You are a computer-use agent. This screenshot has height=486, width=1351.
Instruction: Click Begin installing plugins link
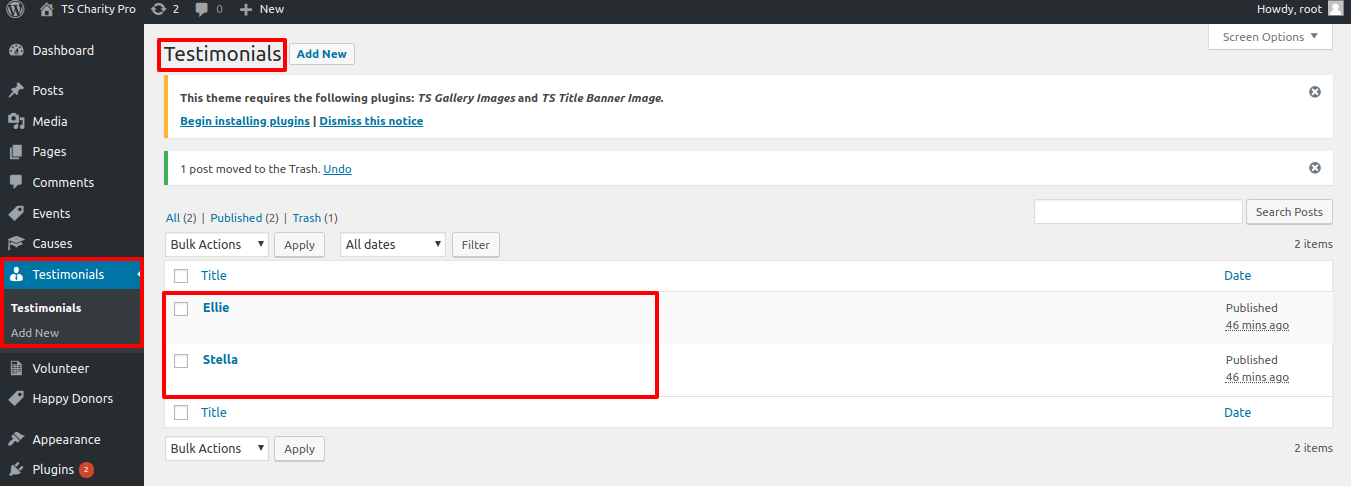coord(245,121)
